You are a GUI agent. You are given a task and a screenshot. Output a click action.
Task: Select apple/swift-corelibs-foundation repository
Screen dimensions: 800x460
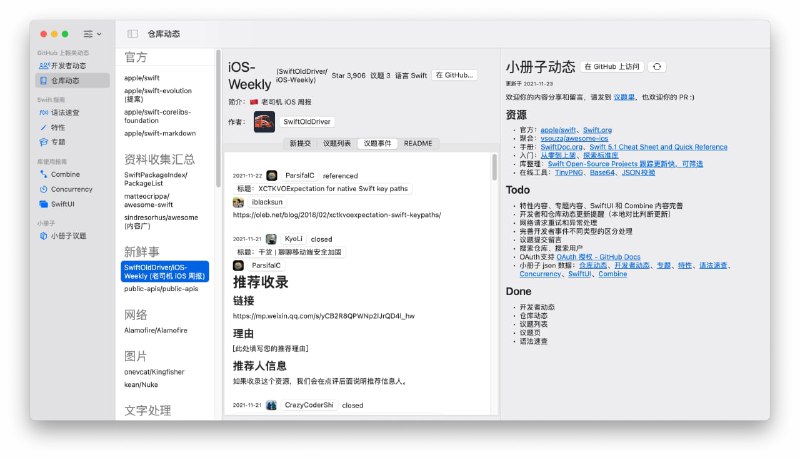click(x=157, y=116)
